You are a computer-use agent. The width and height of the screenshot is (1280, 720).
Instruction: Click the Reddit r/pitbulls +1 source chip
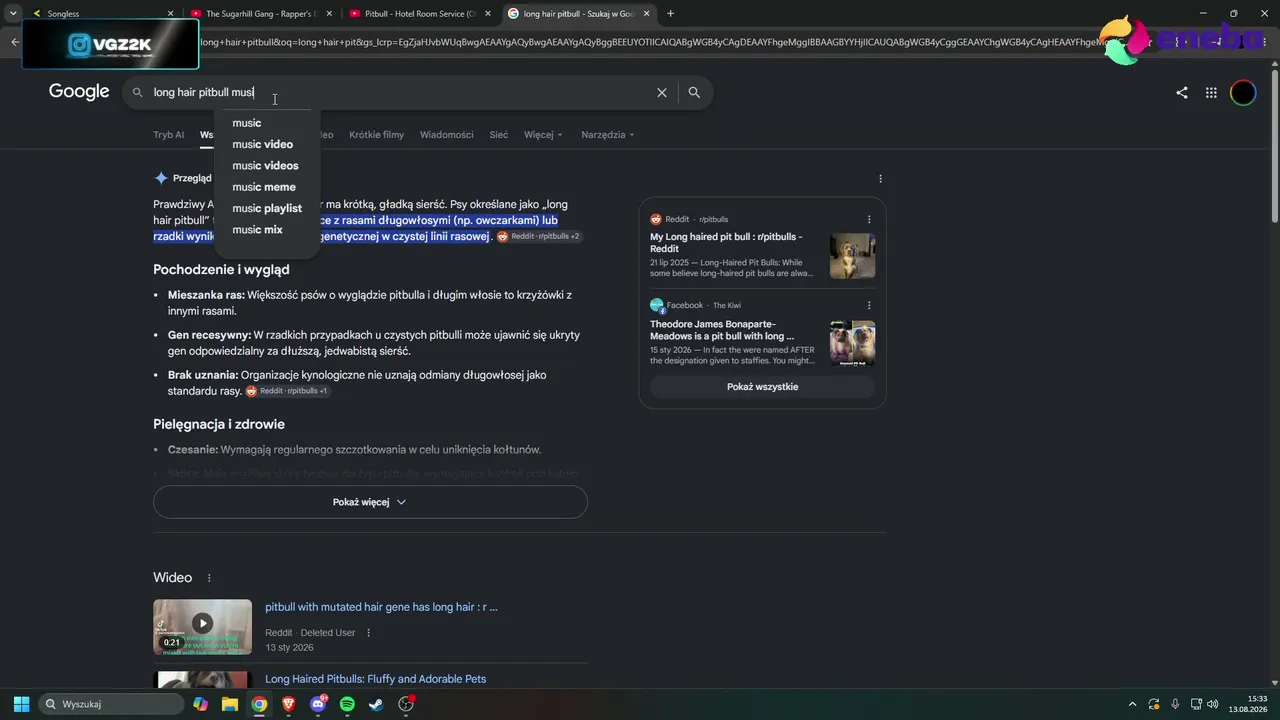287,391
